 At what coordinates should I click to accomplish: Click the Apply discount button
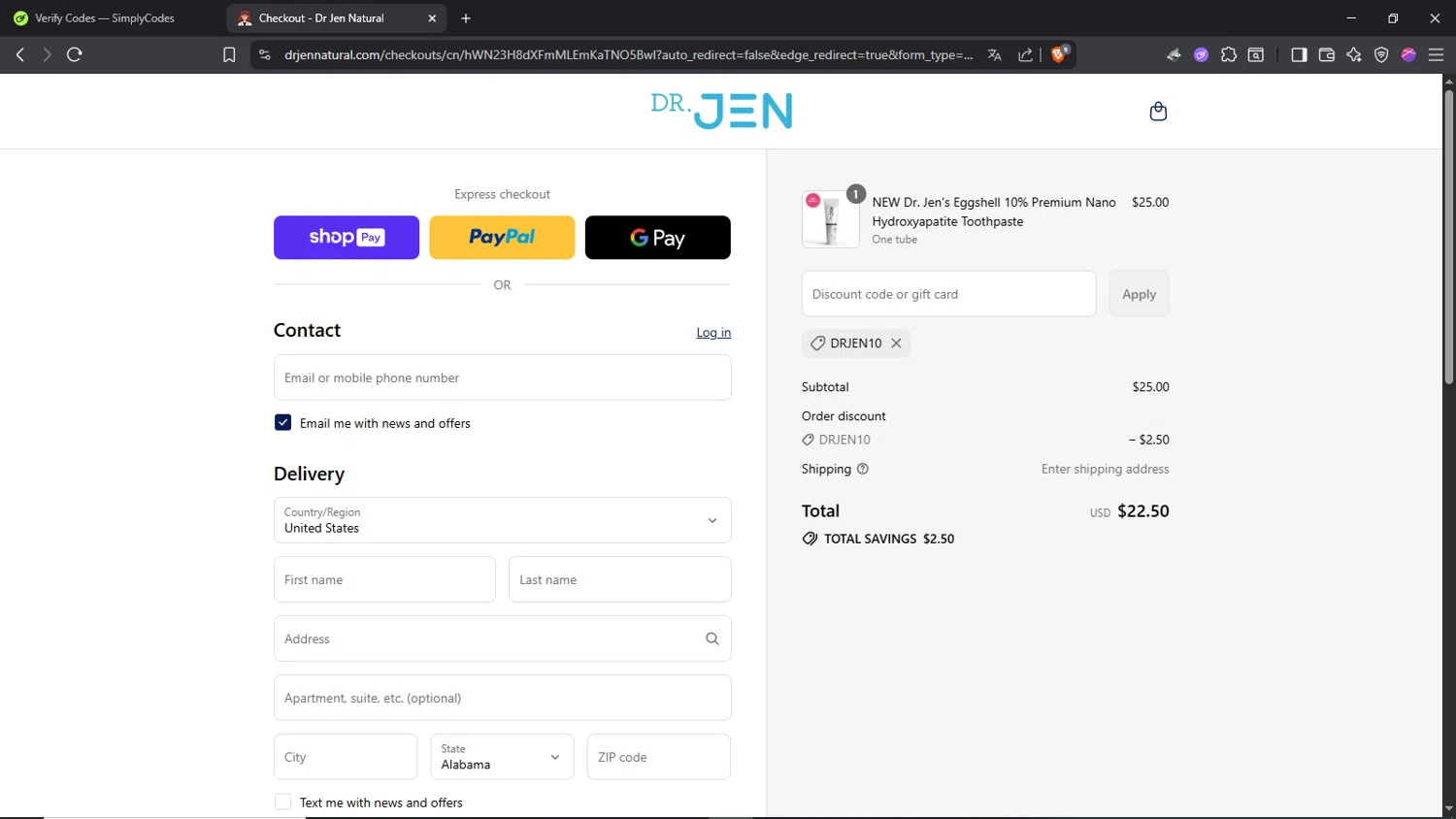point(1140,294)
